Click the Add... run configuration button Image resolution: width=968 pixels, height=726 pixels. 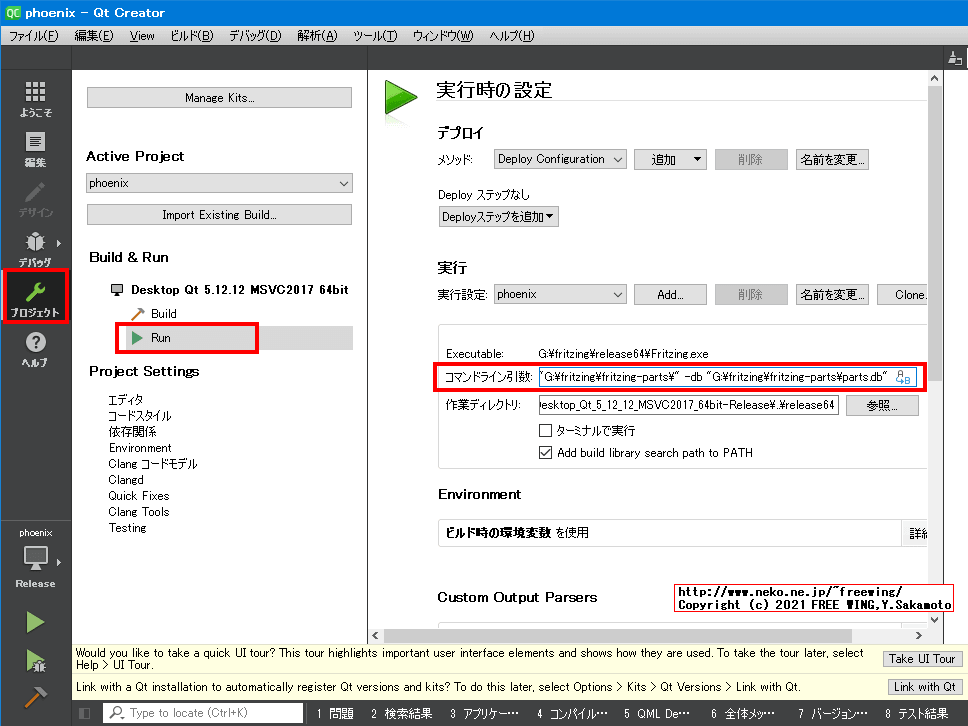[670, 294]
